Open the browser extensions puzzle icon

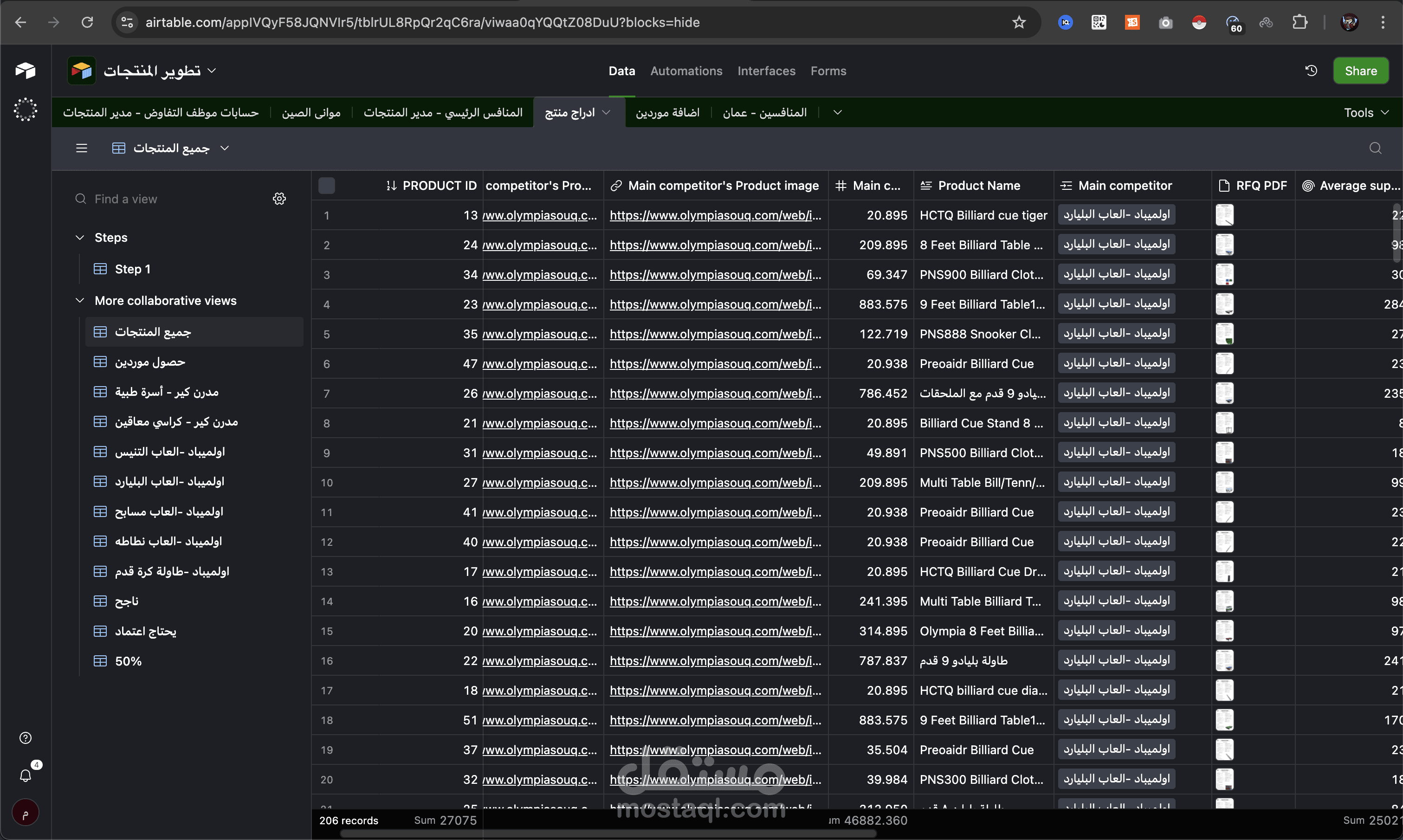(1300, 23)
